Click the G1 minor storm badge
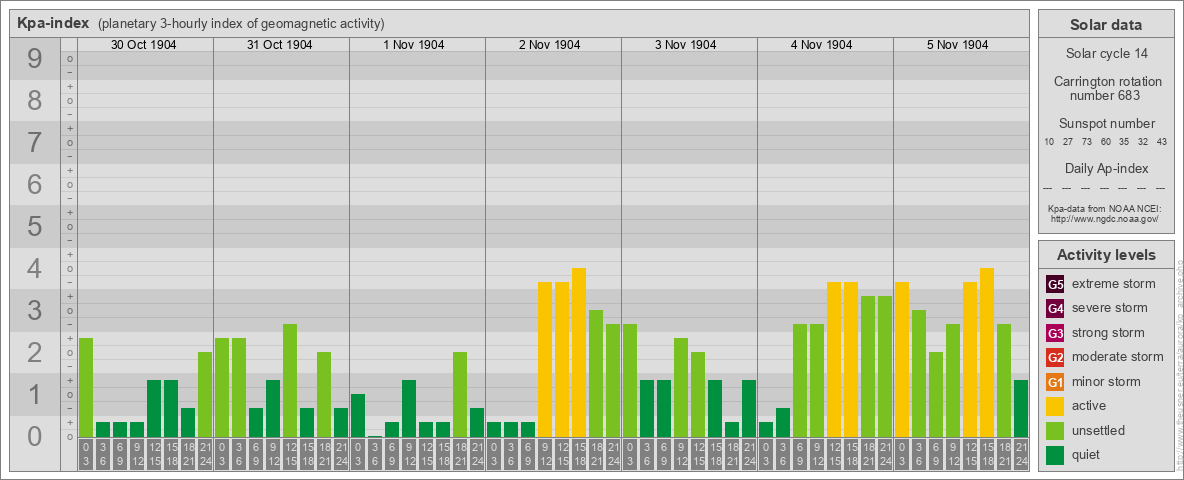Image resolution: width=1184 pixels, height=480 pixels. coord(1055,382)
